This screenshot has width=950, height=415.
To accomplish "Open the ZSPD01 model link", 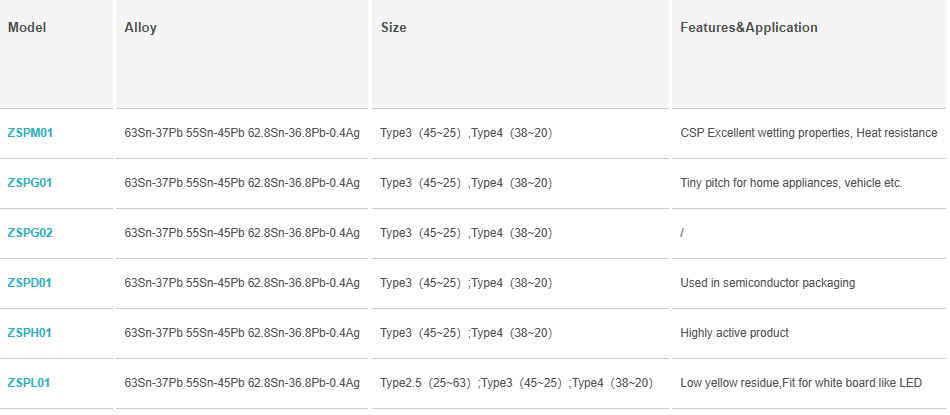I will coord(30,283).
